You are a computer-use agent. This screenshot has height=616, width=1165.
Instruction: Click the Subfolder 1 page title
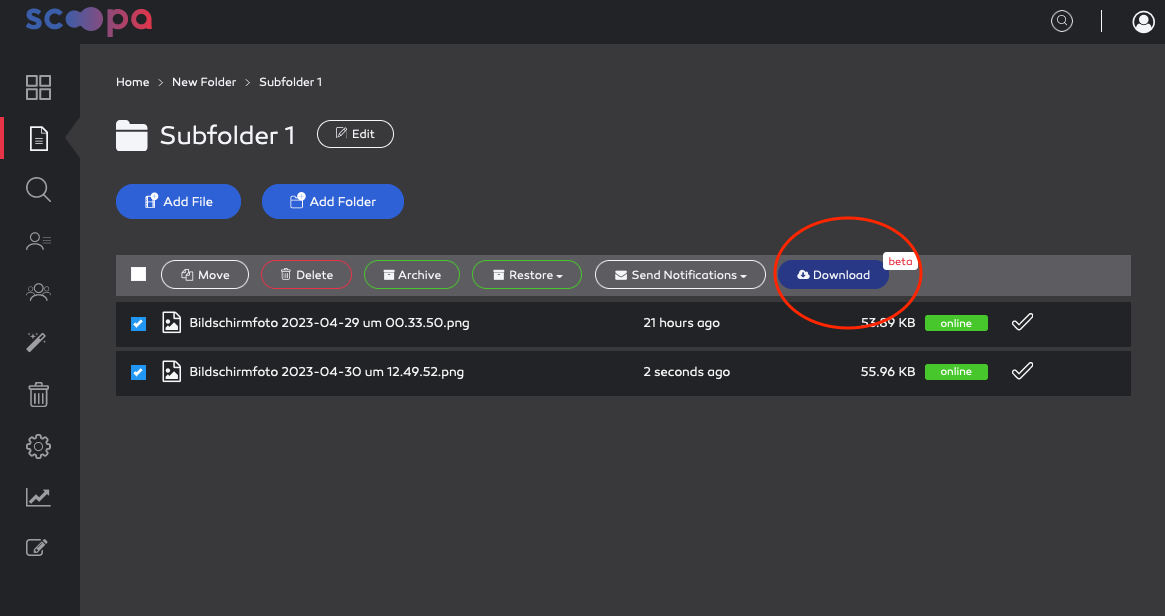[x=227, y=135]
